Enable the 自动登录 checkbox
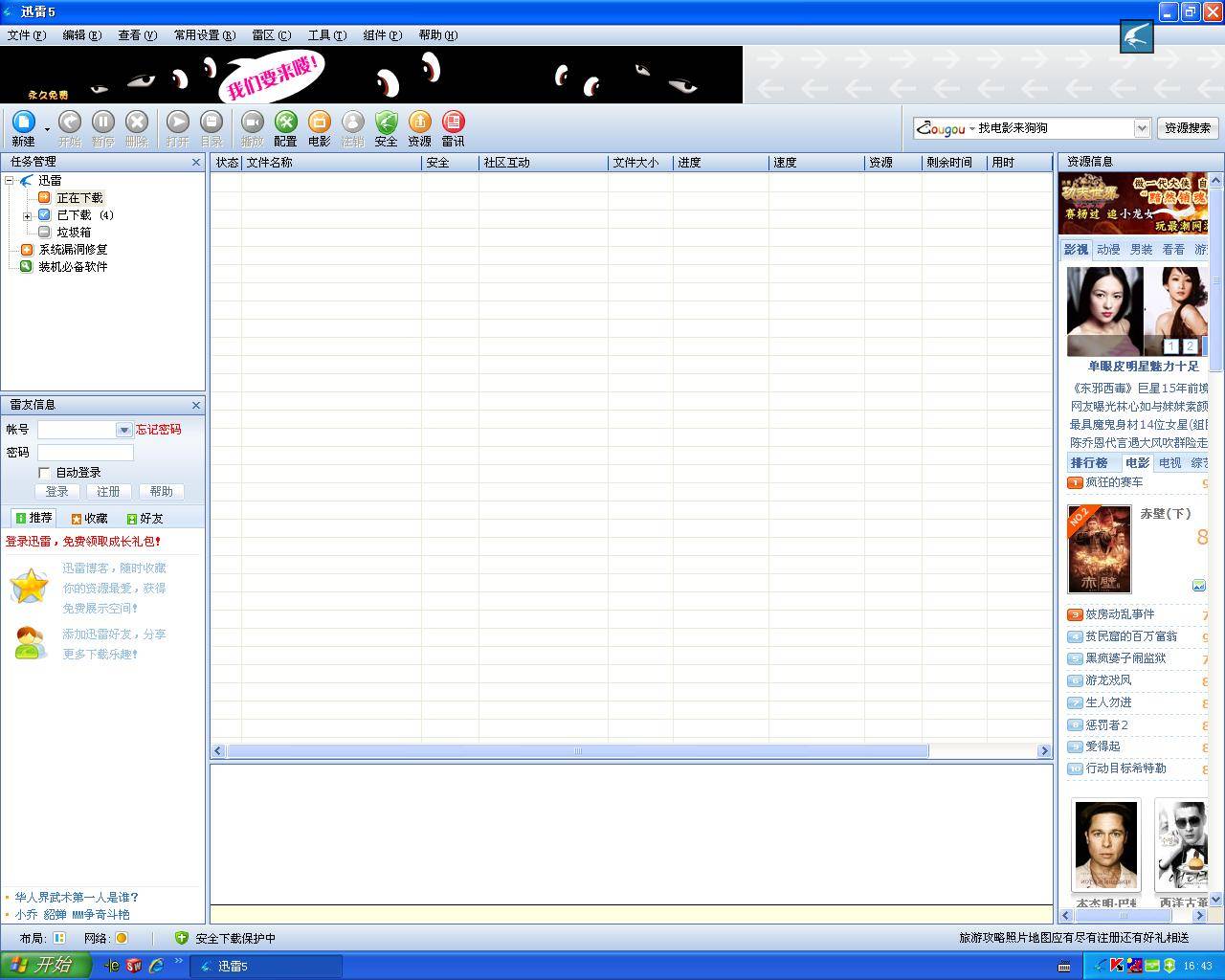 [x=44, y=473]
